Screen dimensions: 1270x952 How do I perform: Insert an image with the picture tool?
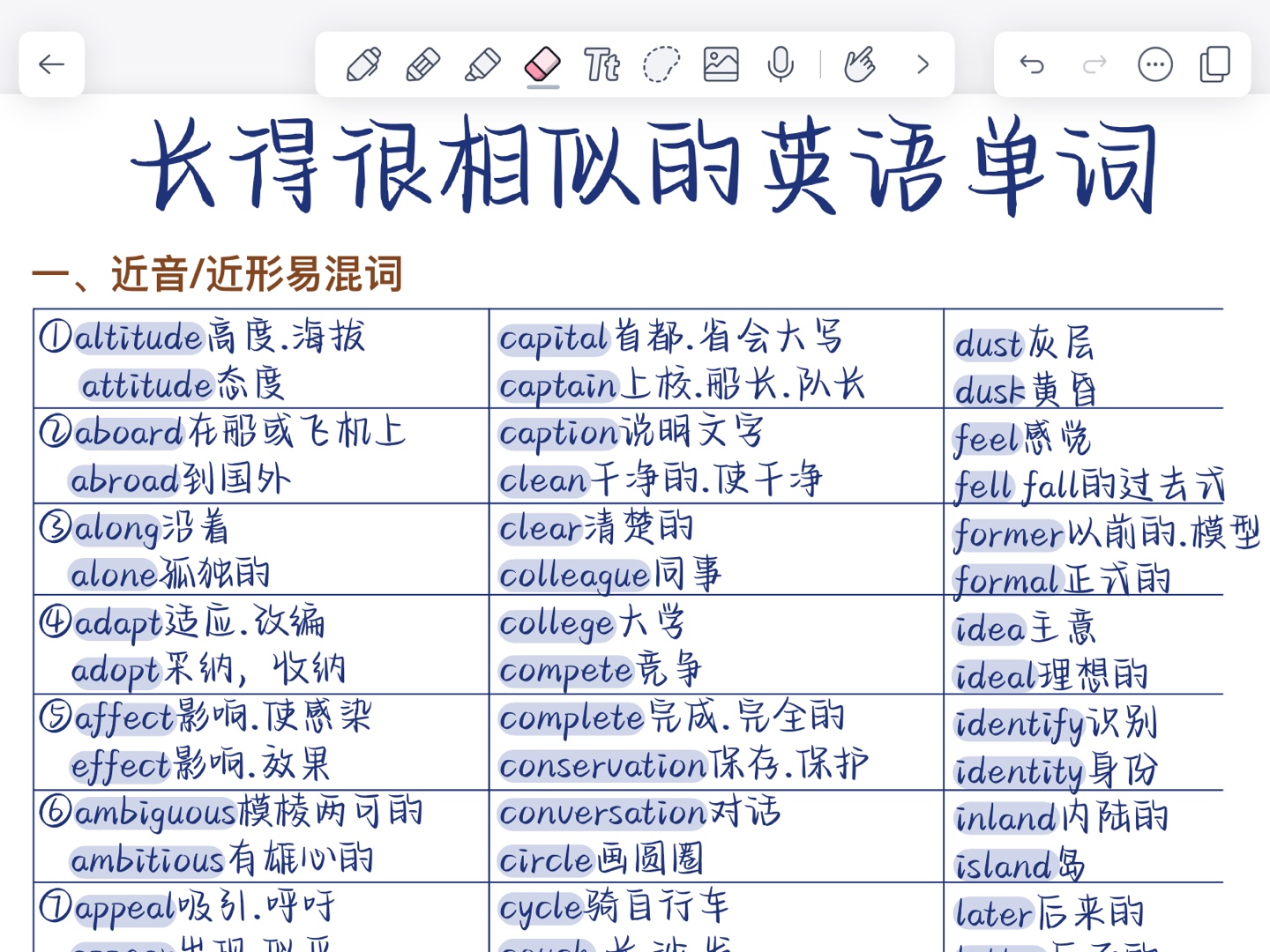[x=721, y=64]
